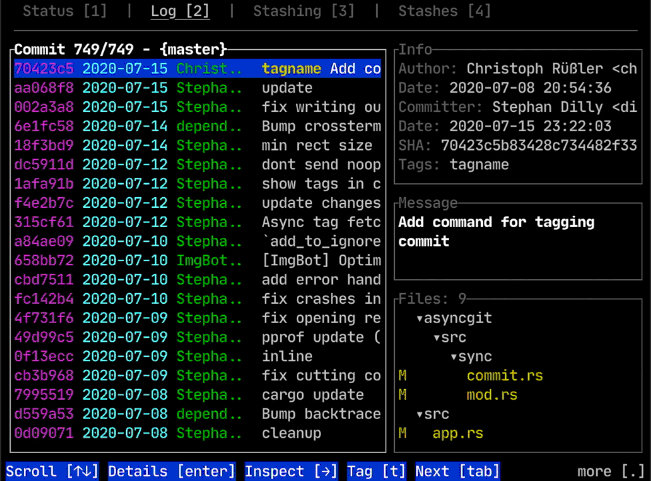
Task: Click the SHA value in the Info panel
Action: click(539, 145)
